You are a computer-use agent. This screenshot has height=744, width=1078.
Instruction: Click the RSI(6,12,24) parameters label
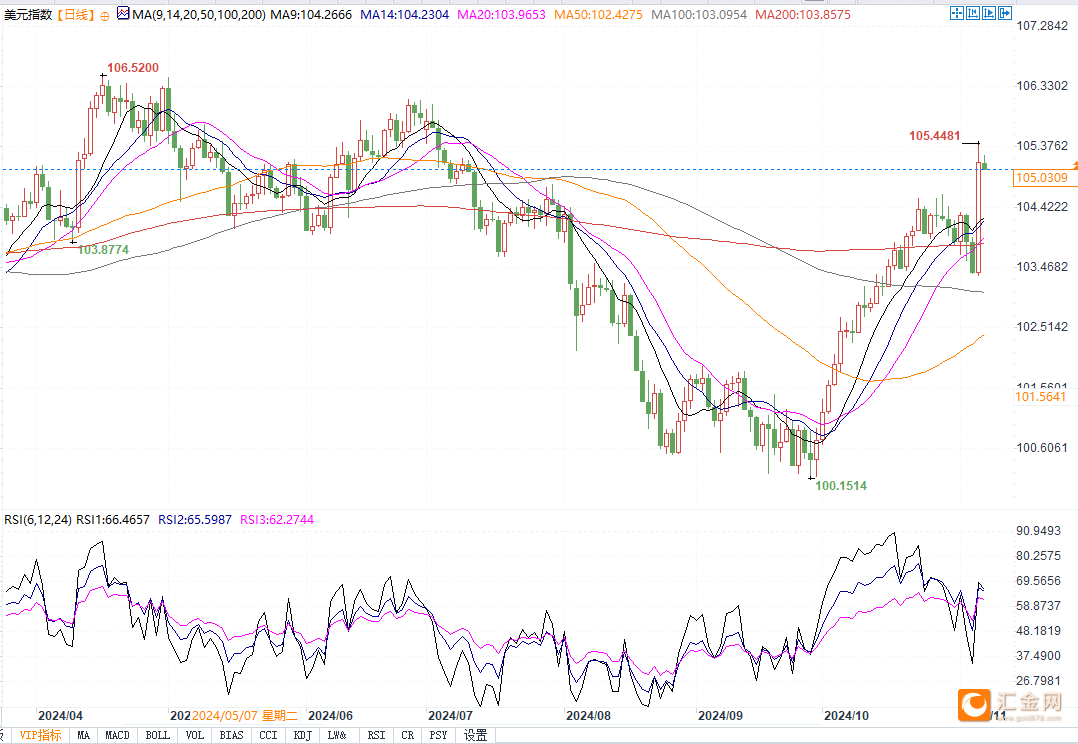[38, 520]
